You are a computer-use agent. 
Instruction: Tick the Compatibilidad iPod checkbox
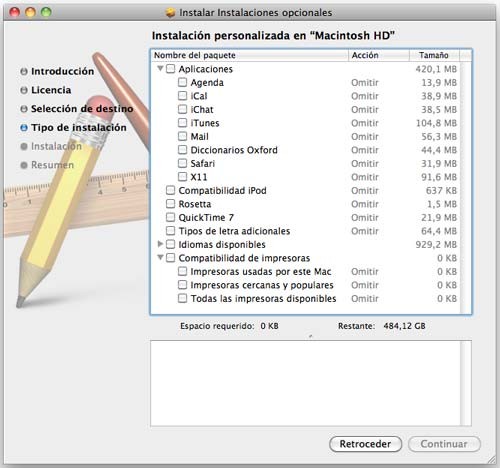tap(170, 190)
